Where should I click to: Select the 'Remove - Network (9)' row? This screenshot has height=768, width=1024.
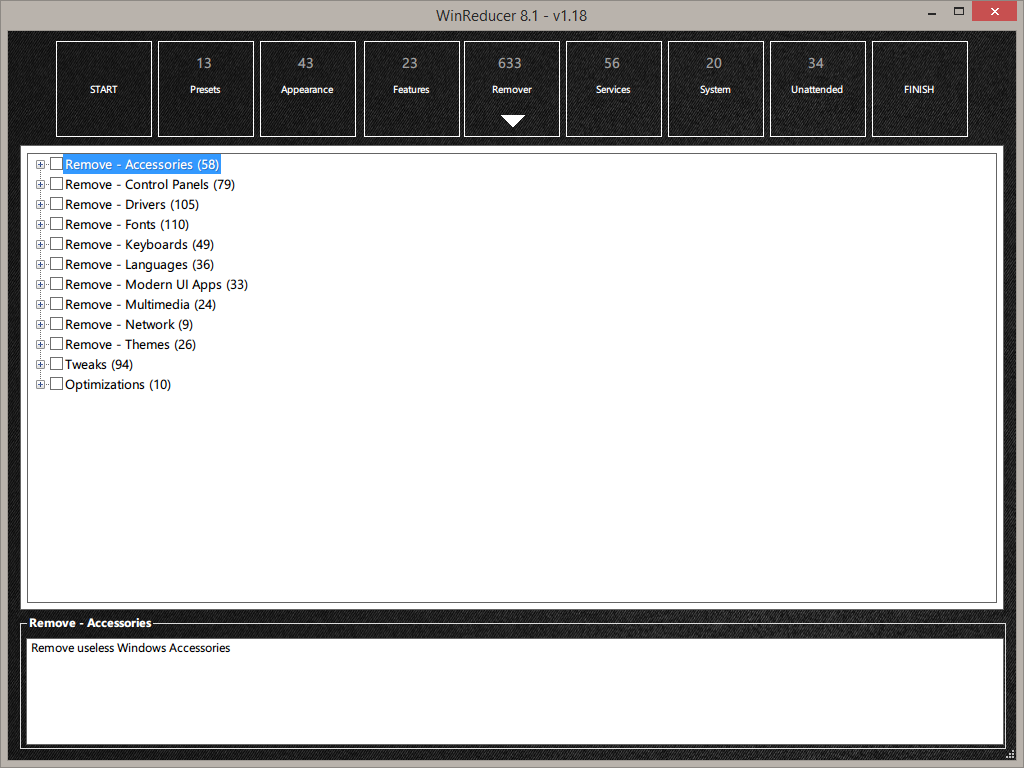point(129,325)
